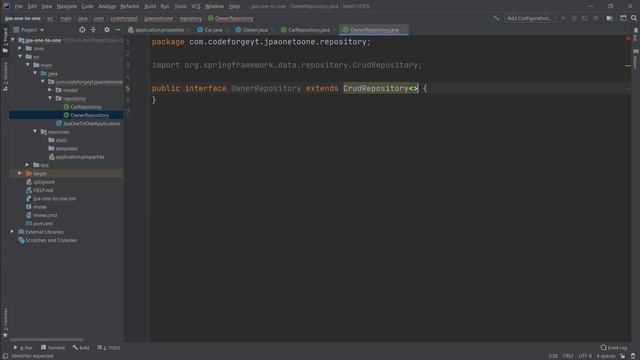Screen dimensions: 640x360
Task: Click the IntelliJ IDEA app logo icon
Action: pyautogui.click(x=7, y=6)
